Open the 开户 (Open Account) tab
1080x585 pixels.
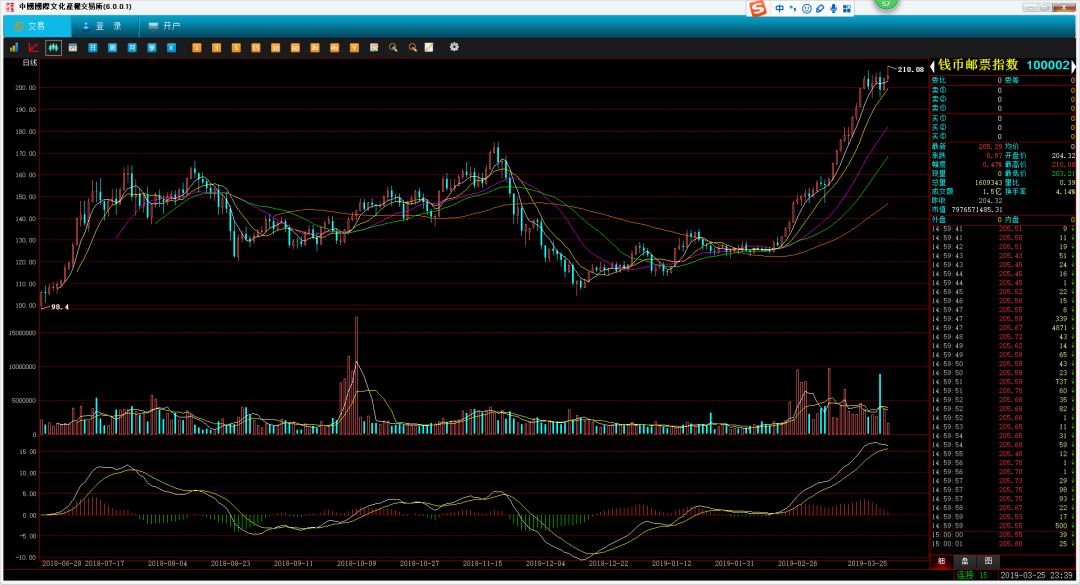(165, 26)
